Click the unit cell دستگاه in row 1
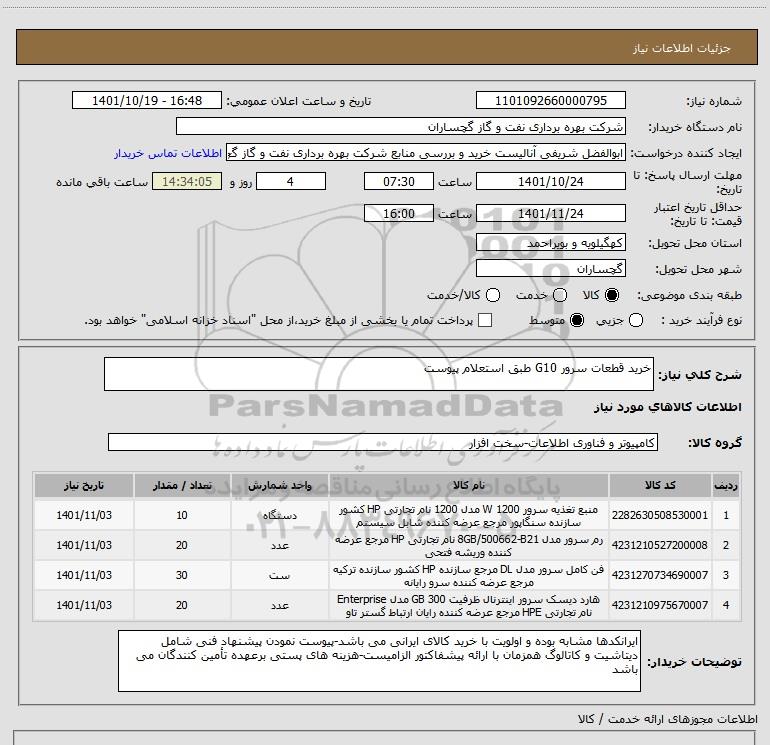The image size is (770, 745). point(279,515)
